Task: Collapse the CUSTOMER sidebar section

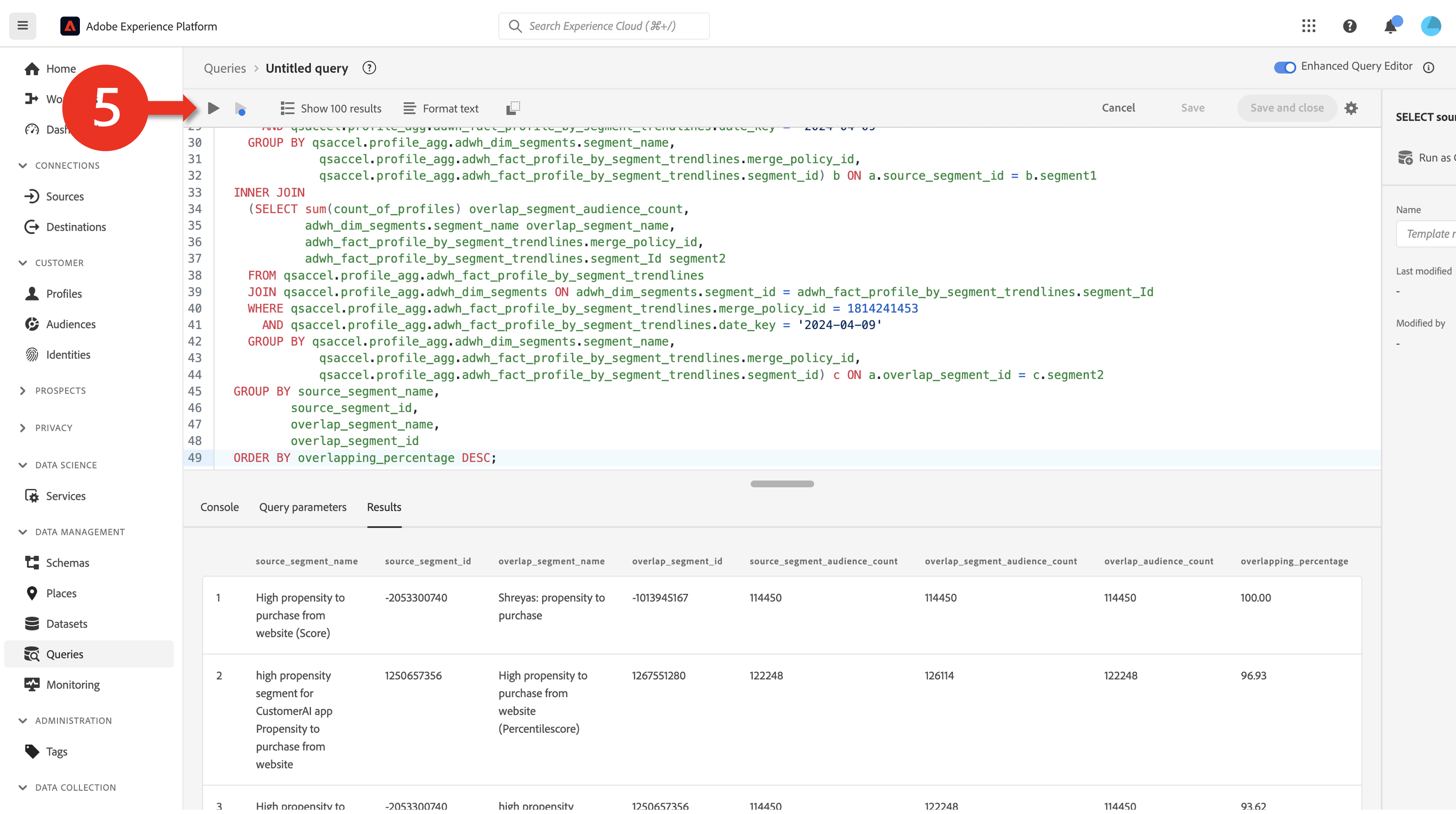Action: [23, 262]
